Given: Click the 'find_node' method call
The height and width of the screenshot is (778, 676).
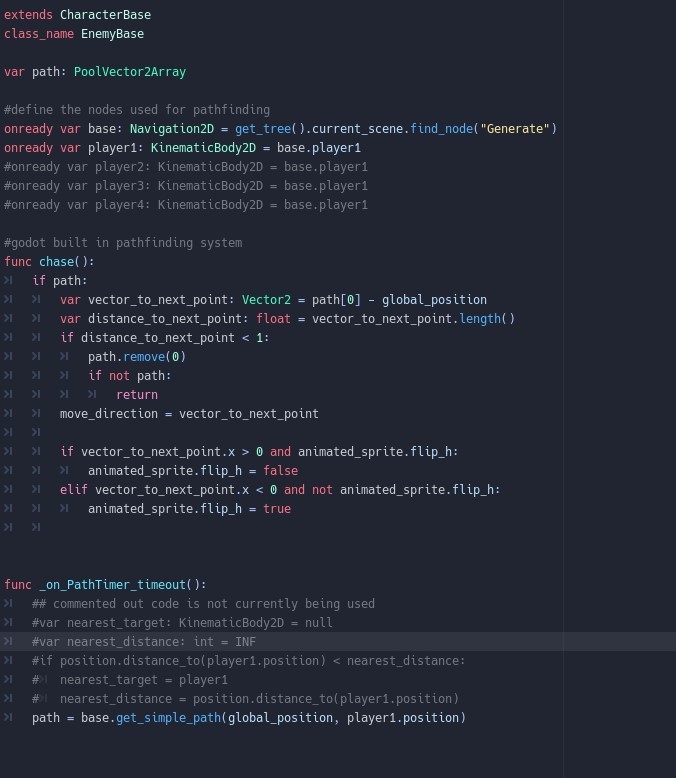Looking at the screenshot, I should (x=441, y=129).
